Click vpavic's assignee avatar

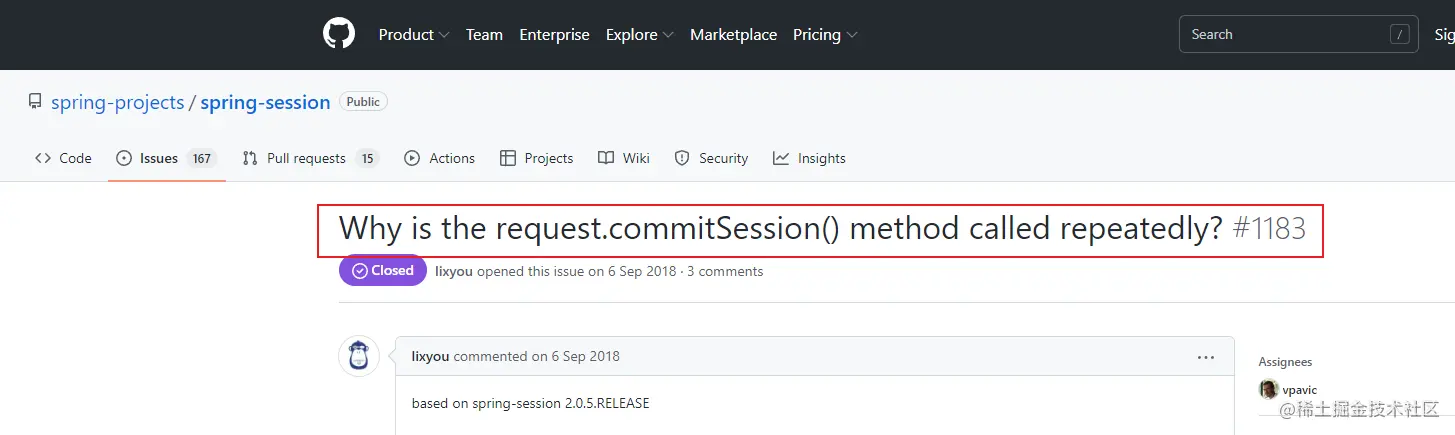1269,390
